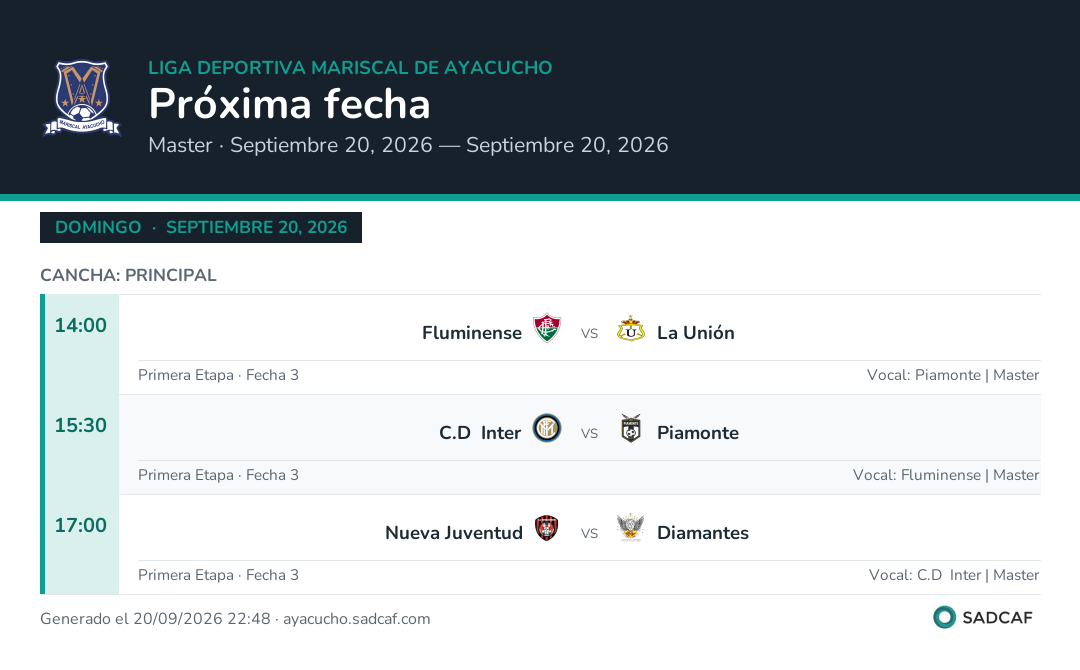Click the Diamantes team crest
The width and height of the screenshot is (1080, 670).
click(630, 528)
